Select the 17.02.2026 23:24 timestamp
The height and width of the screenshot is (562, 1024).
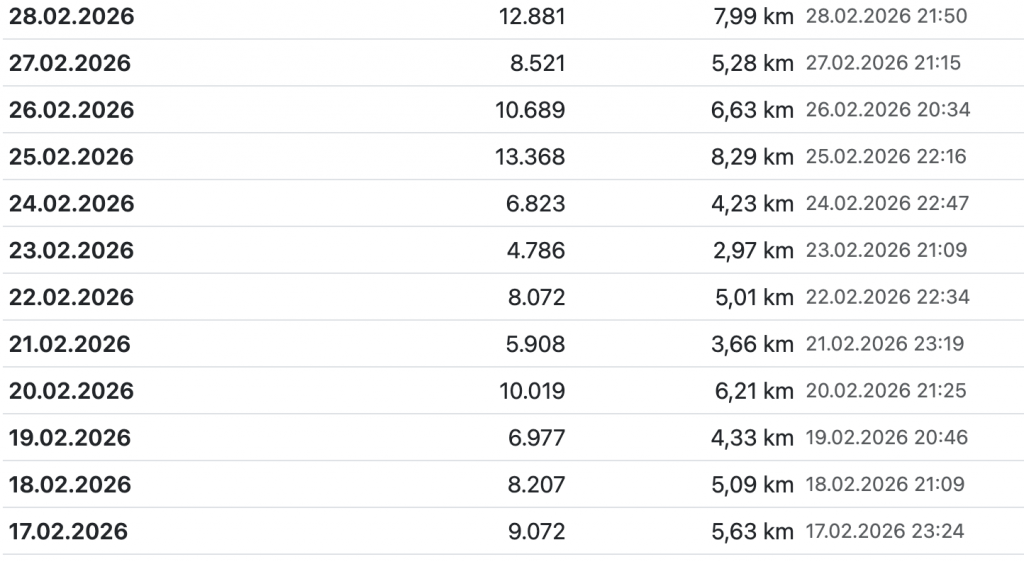tap(885, 531)
